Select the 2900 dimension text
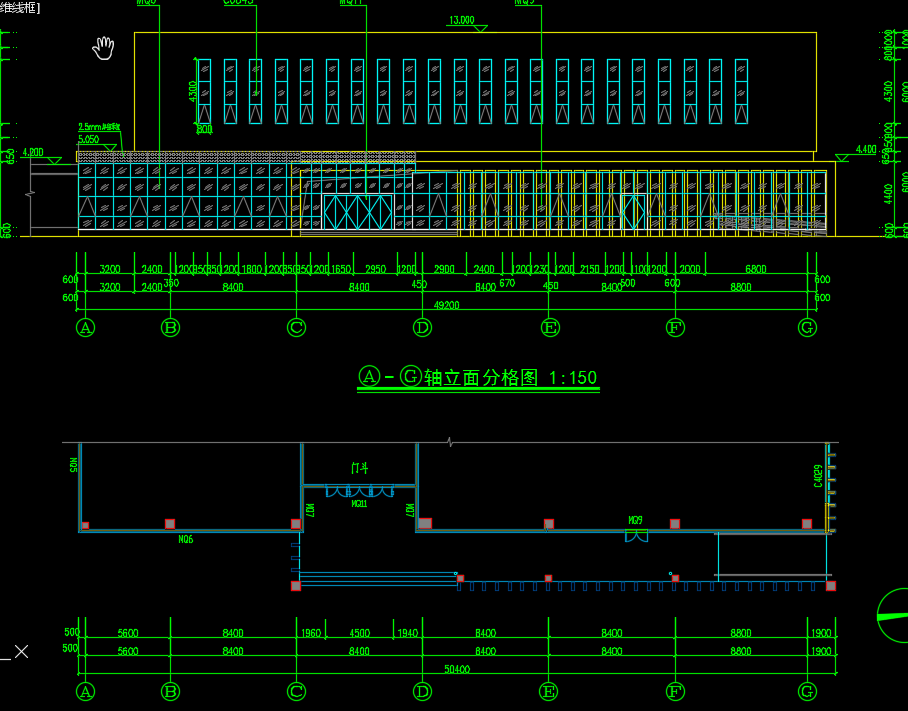 (x=444, y=269)
